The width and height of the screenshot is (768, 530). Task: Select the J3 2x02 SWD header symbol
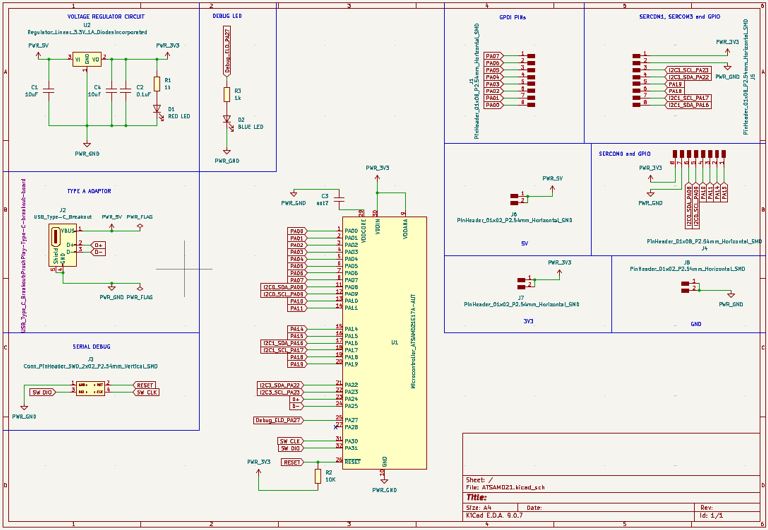91,388
